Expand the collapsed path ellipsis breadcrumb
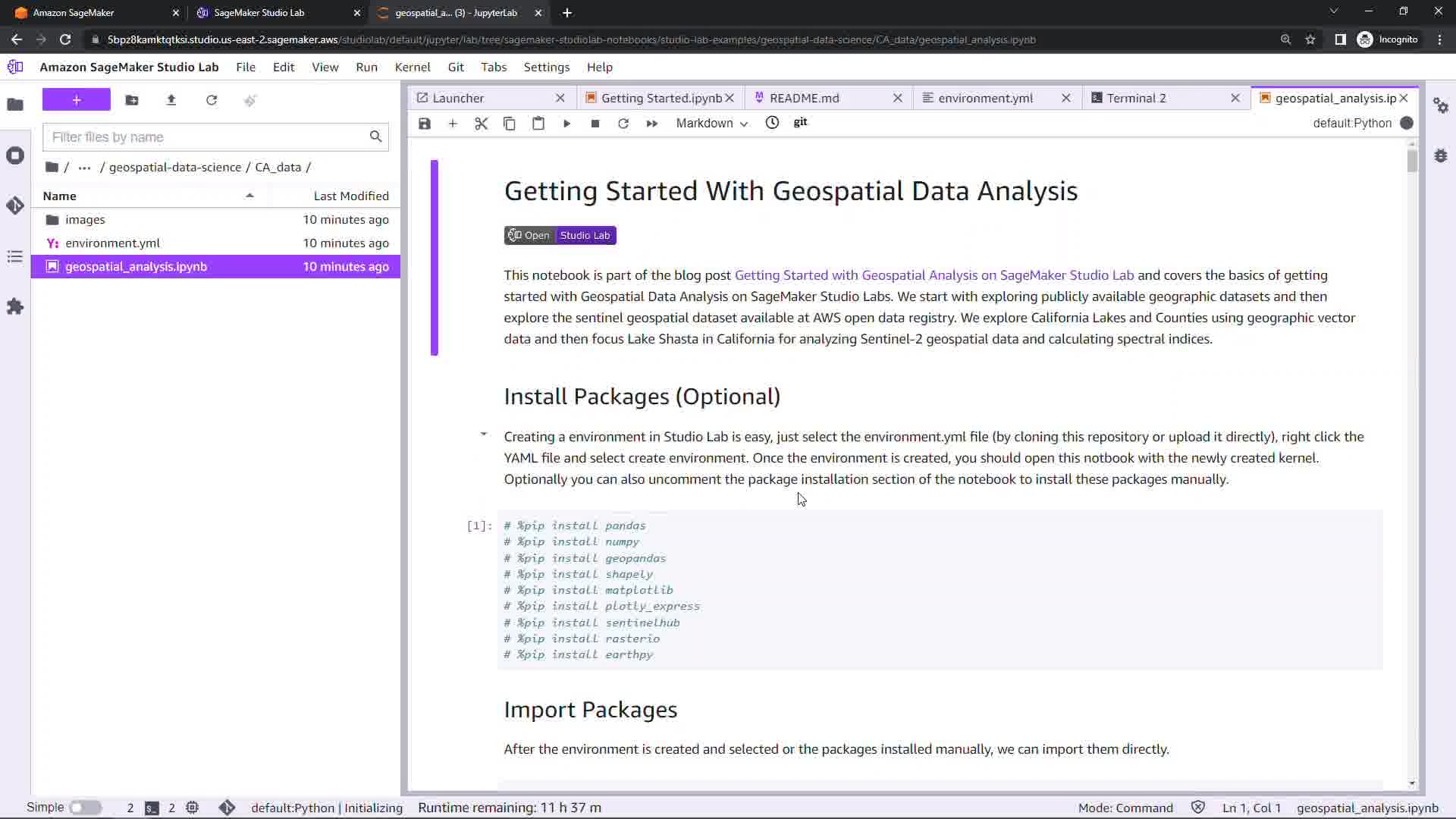Image resolution: width=1456 pixels, height=819 pixels. click(84, 168)
